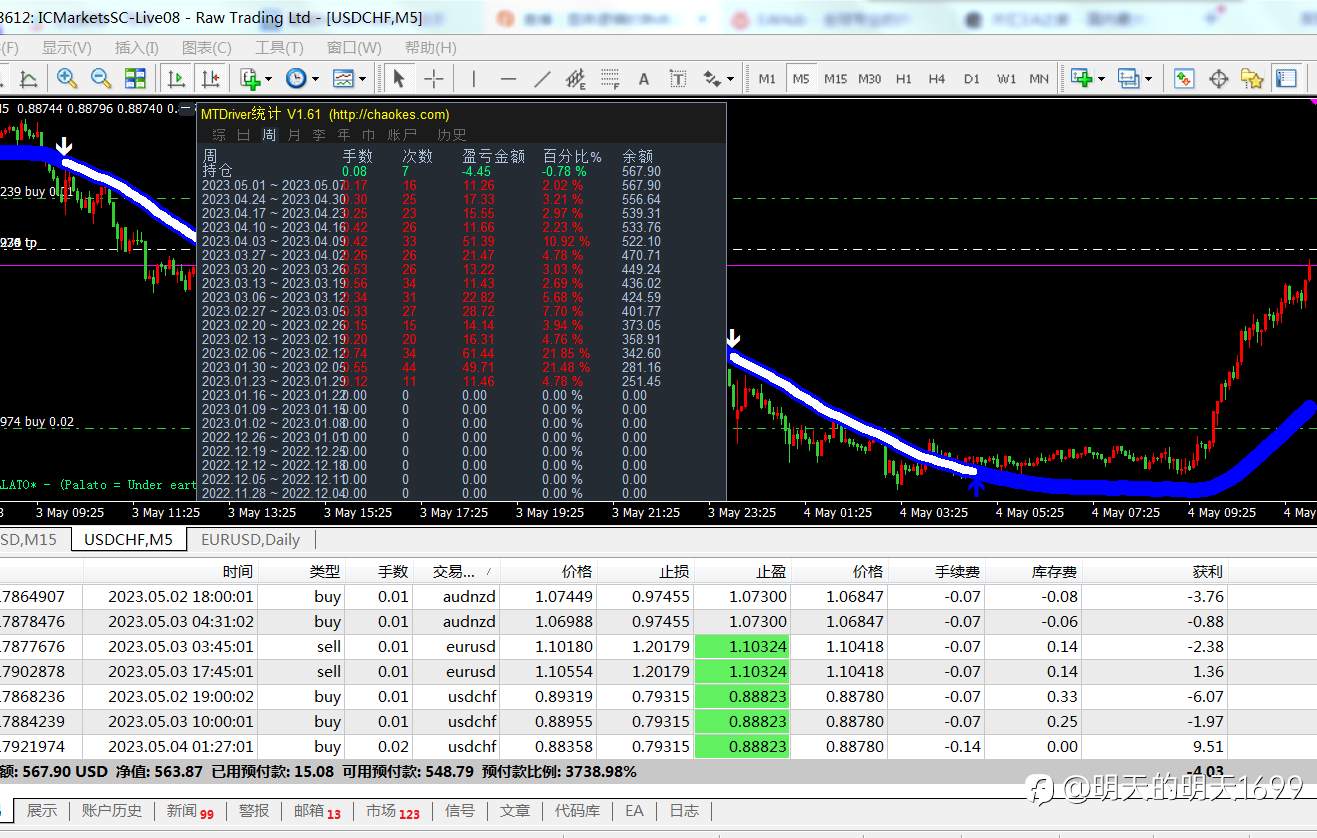Select the M5 timeframe button
Screen dimensions: 1317x838
coord(801,78)
